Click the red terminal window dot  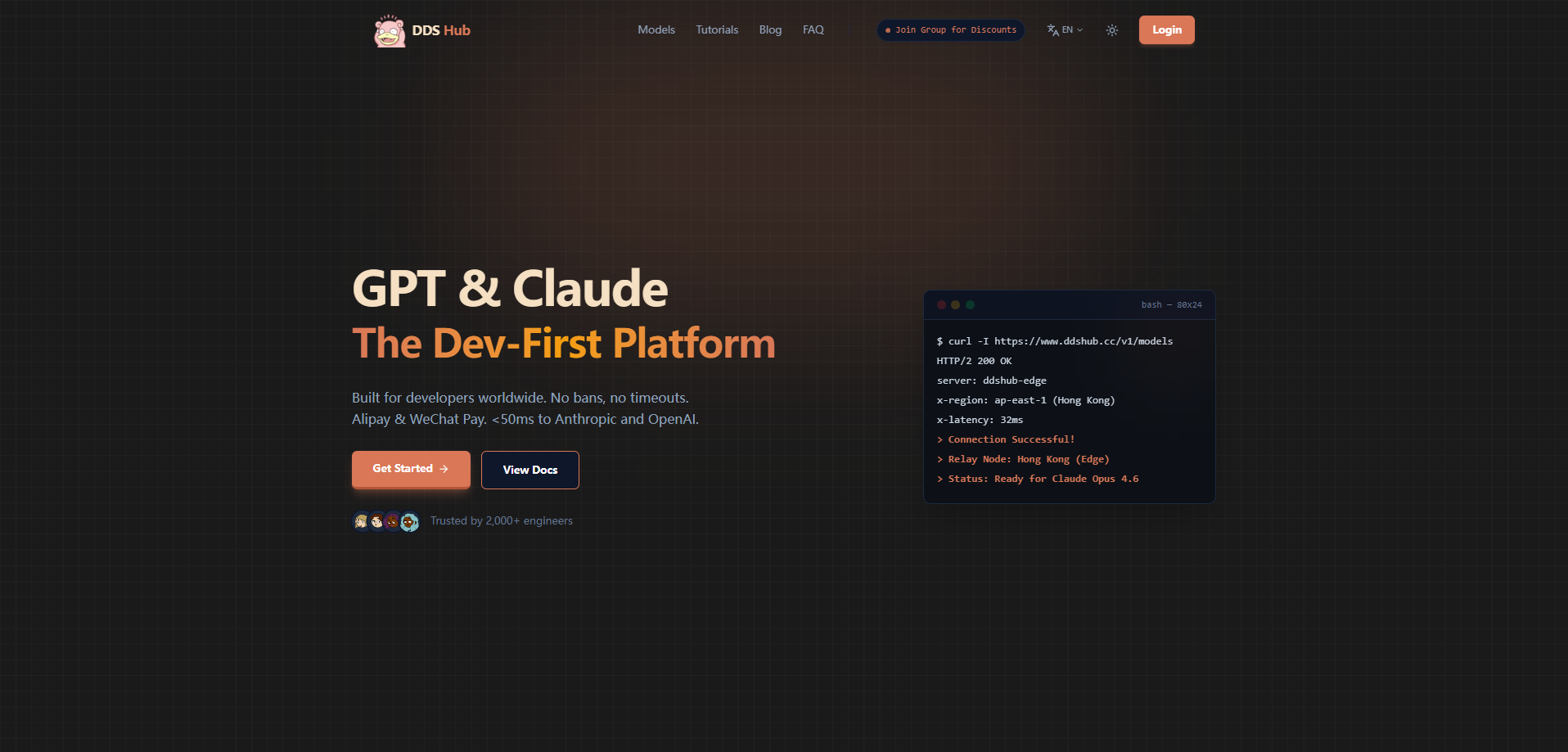pos(942,304)
